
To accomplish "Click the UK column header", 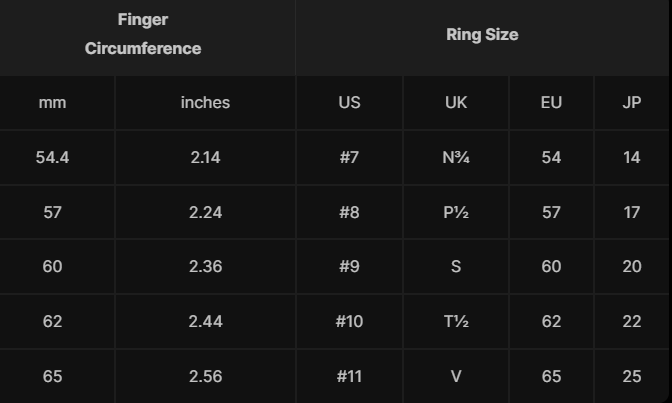I will pos(456,102).
